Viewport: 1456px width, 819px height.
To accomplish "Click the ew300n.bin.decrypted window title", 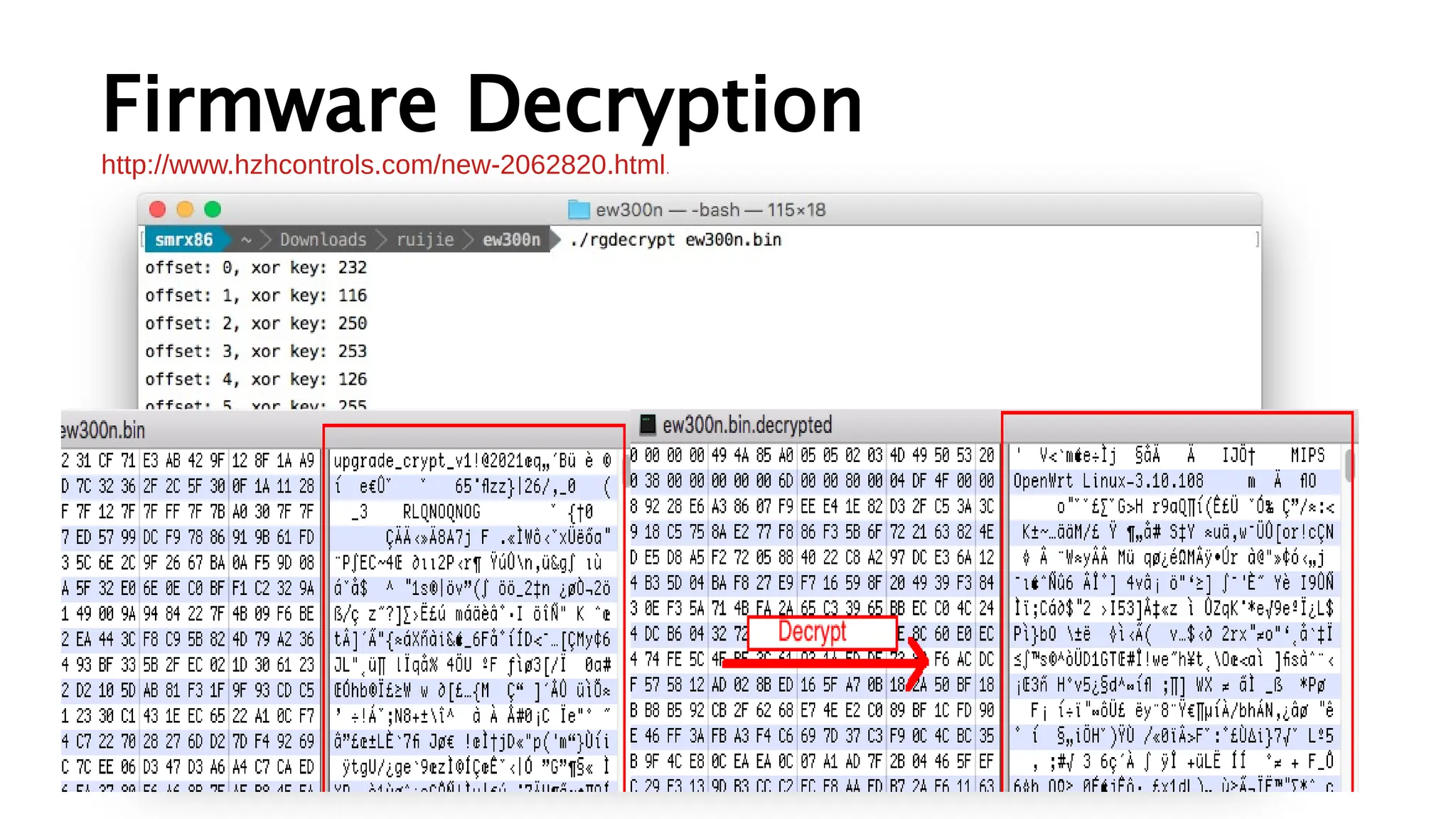I will pos(747,425).
